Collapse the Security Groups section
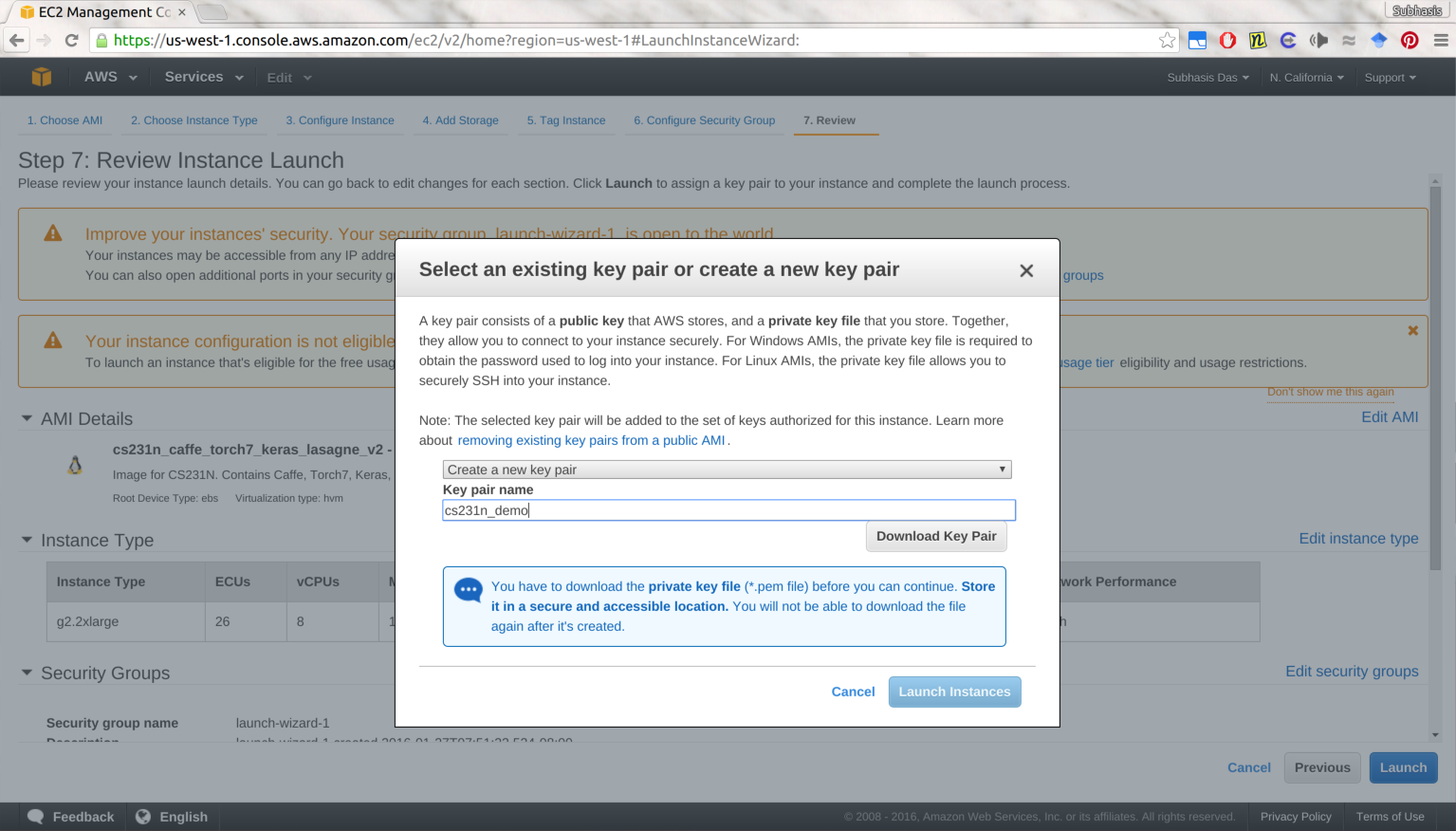1456x831 pixels. [27, 673]
